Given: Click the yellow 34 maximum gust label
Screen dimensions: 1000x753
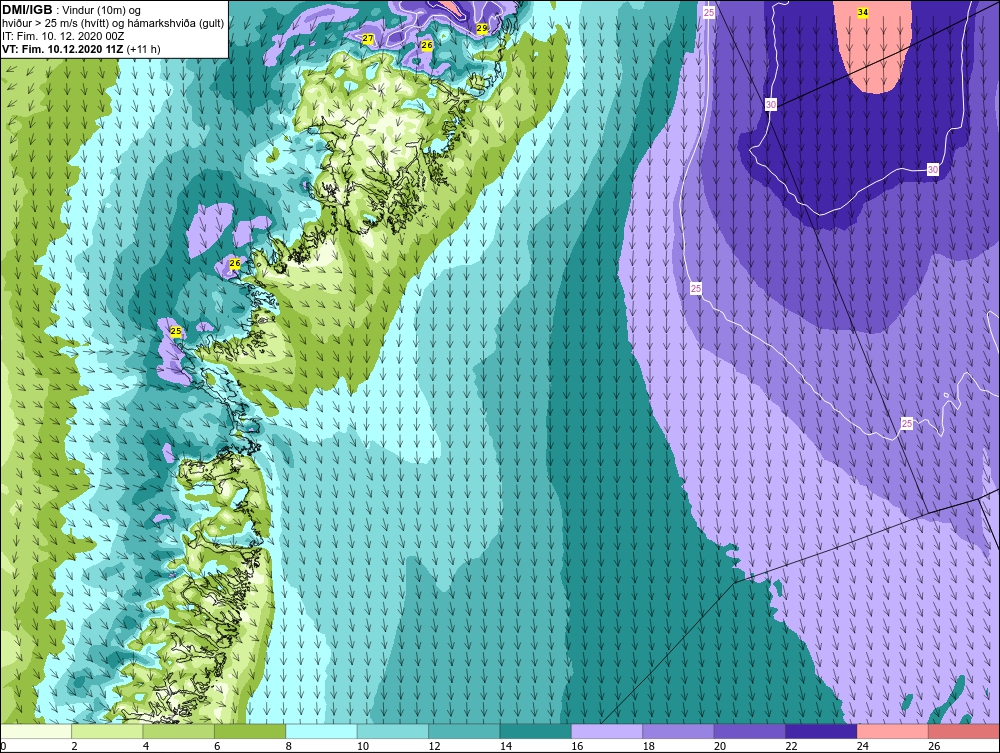Looking at the screenshot, I should [863, 12].
